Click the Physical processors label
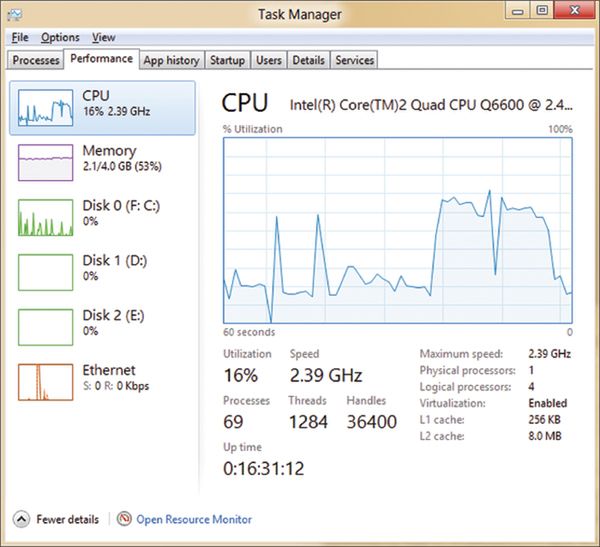The height and width of the screenshot is (547, 600). click(468, 370)
